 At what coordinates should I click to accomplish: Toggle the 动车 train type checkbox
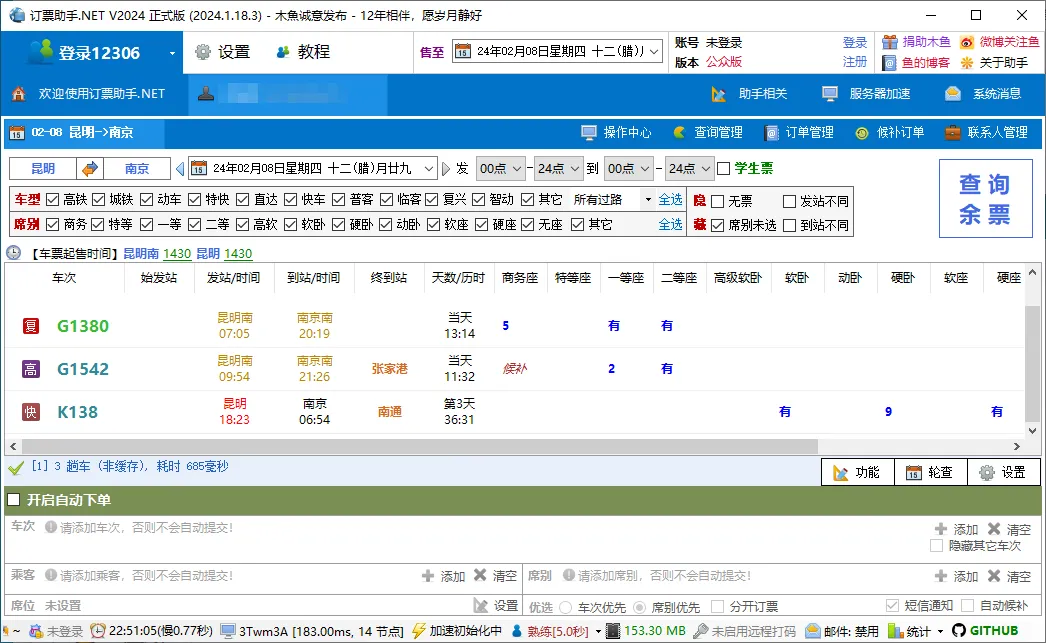tap(147, 199)
